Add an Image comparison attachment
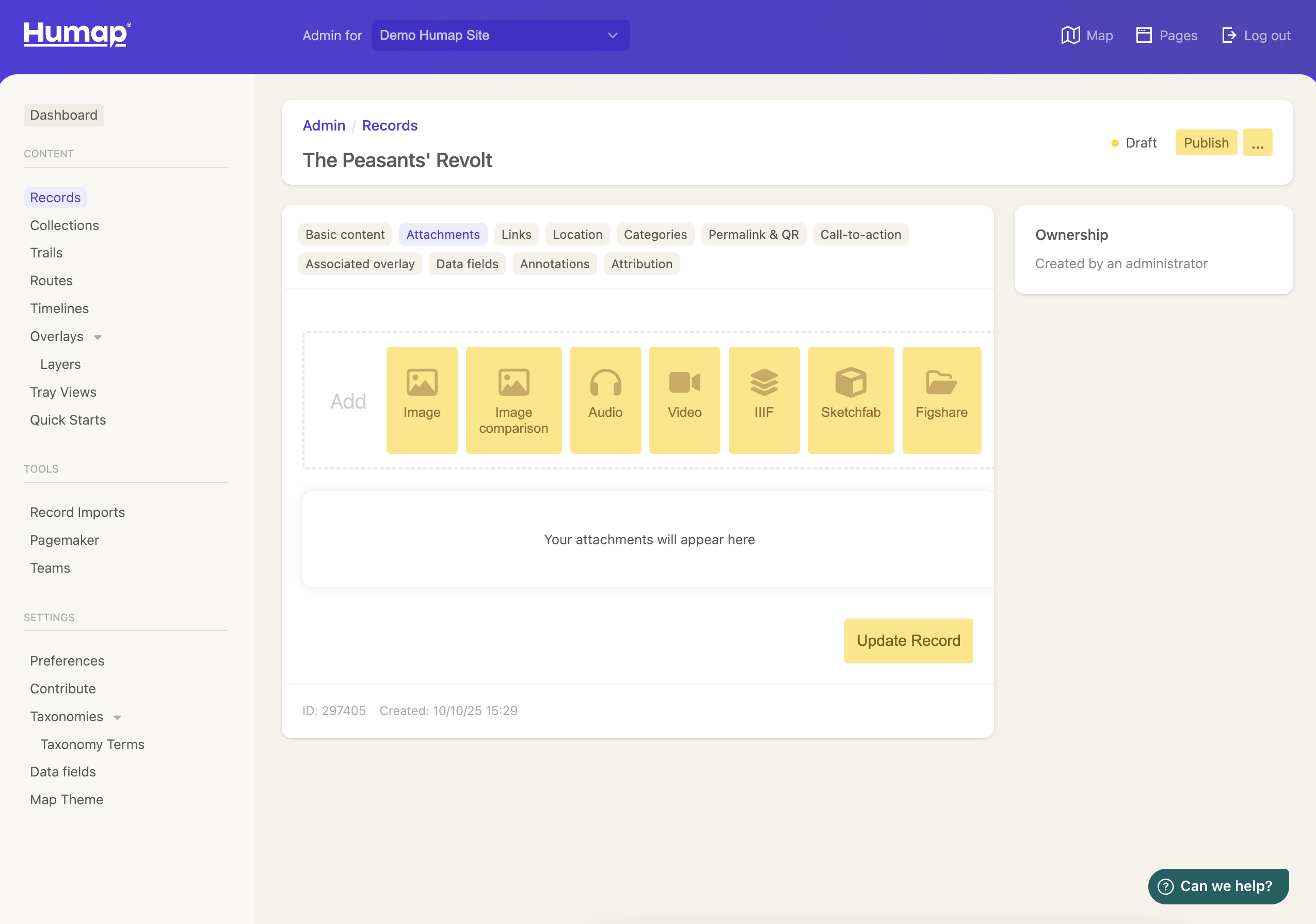 pos(513,400)
